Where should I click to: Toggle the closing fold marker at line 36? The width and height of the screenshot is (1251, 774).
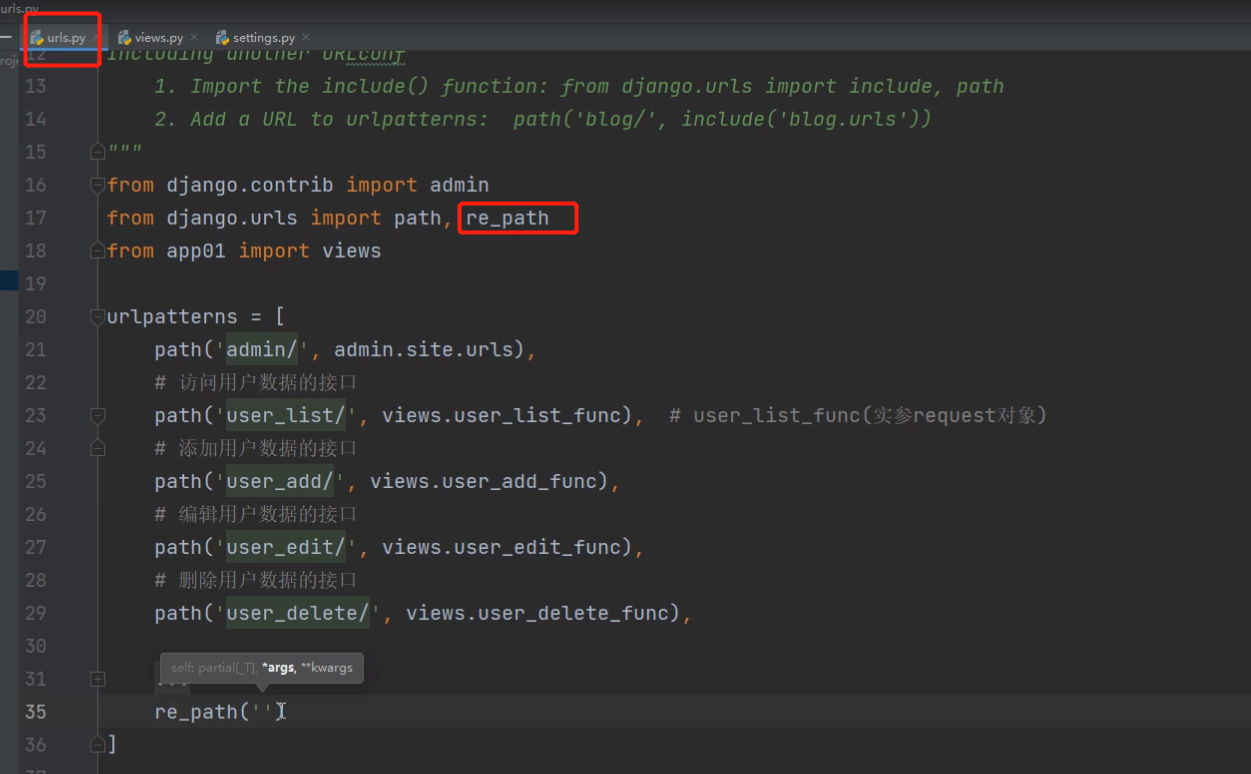[x=97, y=744]
